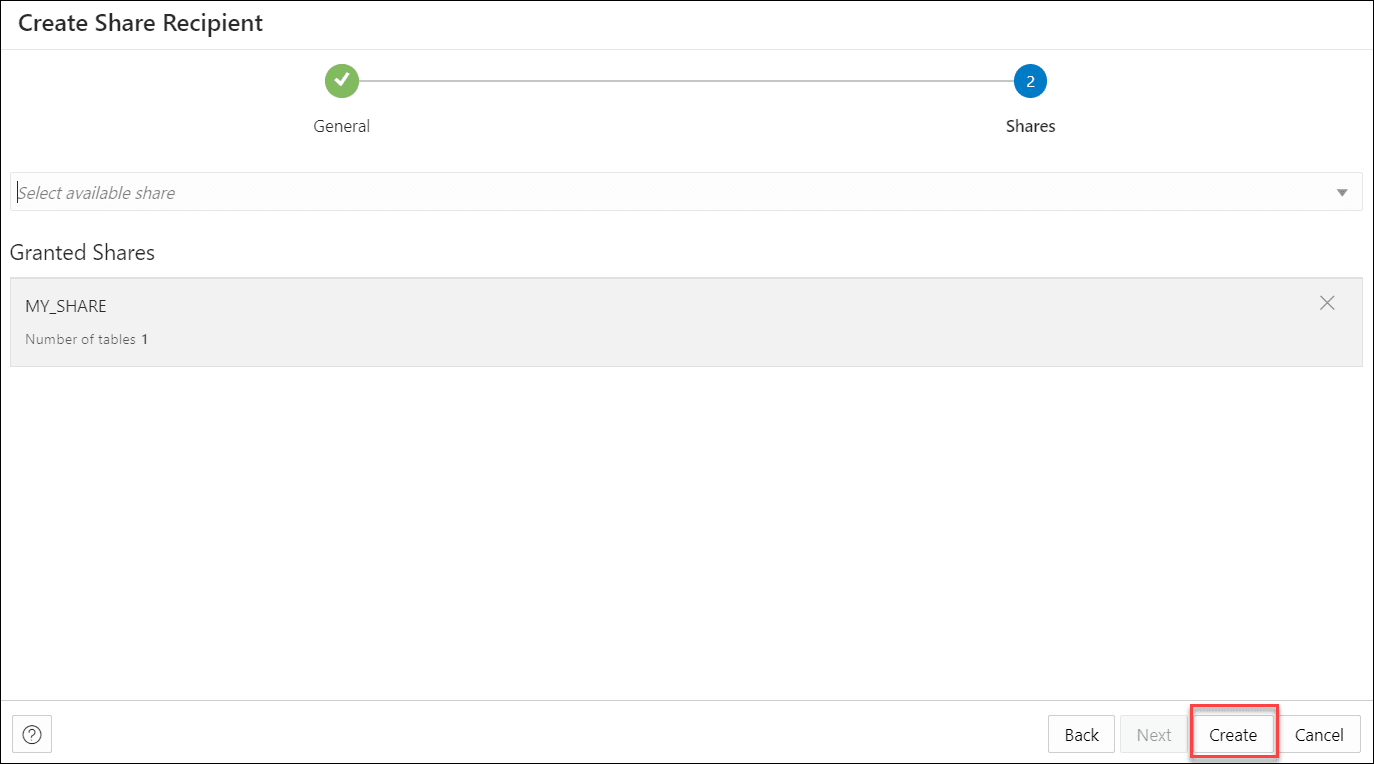Click the Granted Shares heading

click(x=82, y=252)
